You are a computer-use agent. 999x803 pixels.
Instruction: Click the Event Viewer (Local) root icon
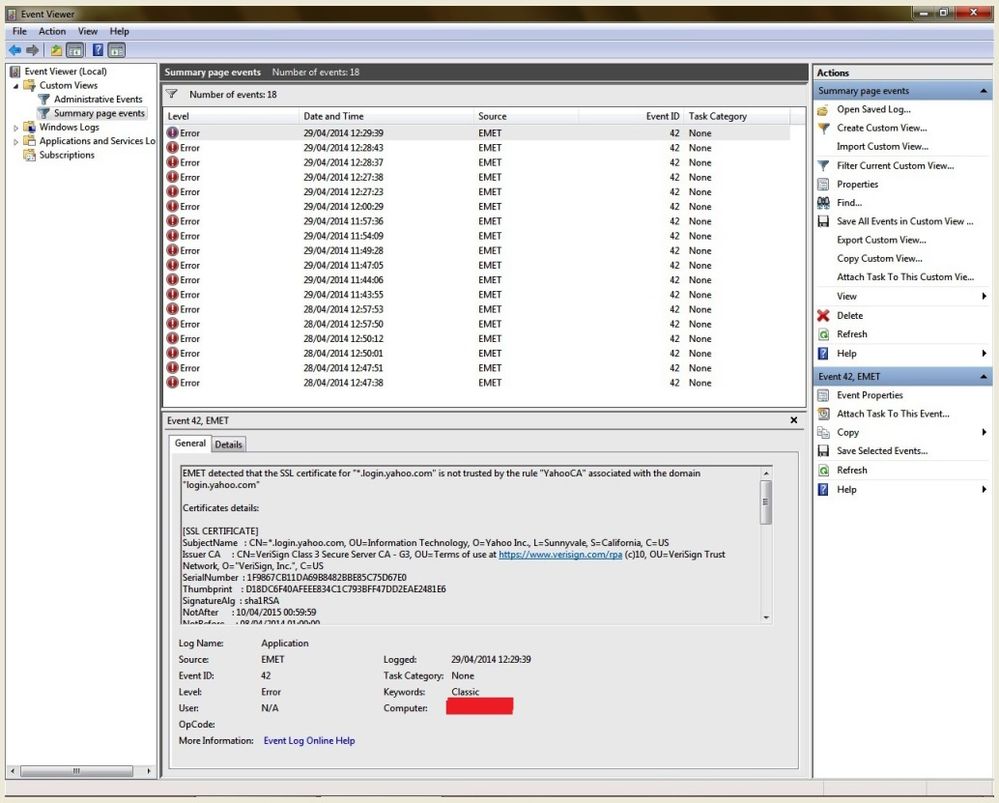(x=15, y=71)
